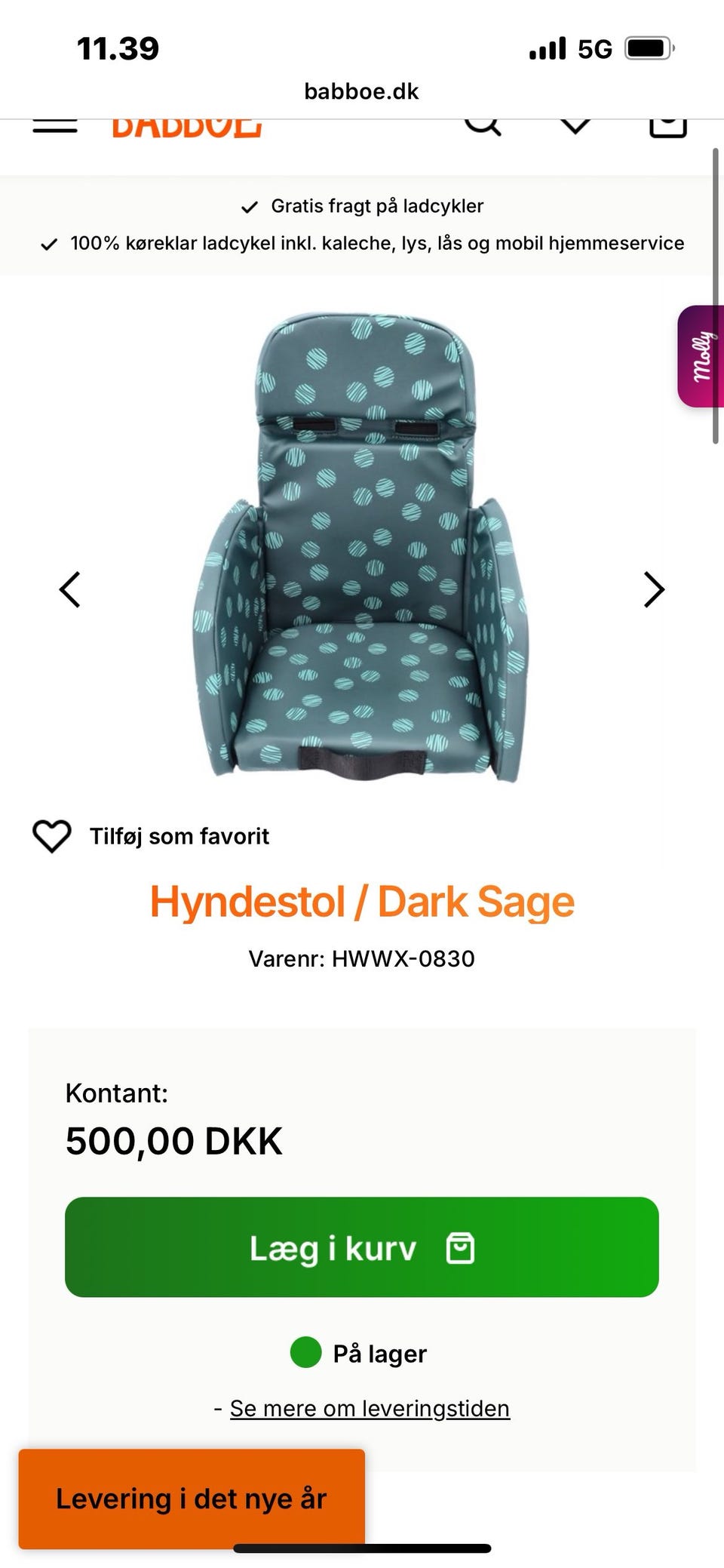The image size is (724, 1568).
Task: Open the hamburger menu
Action: coord(55,126)
